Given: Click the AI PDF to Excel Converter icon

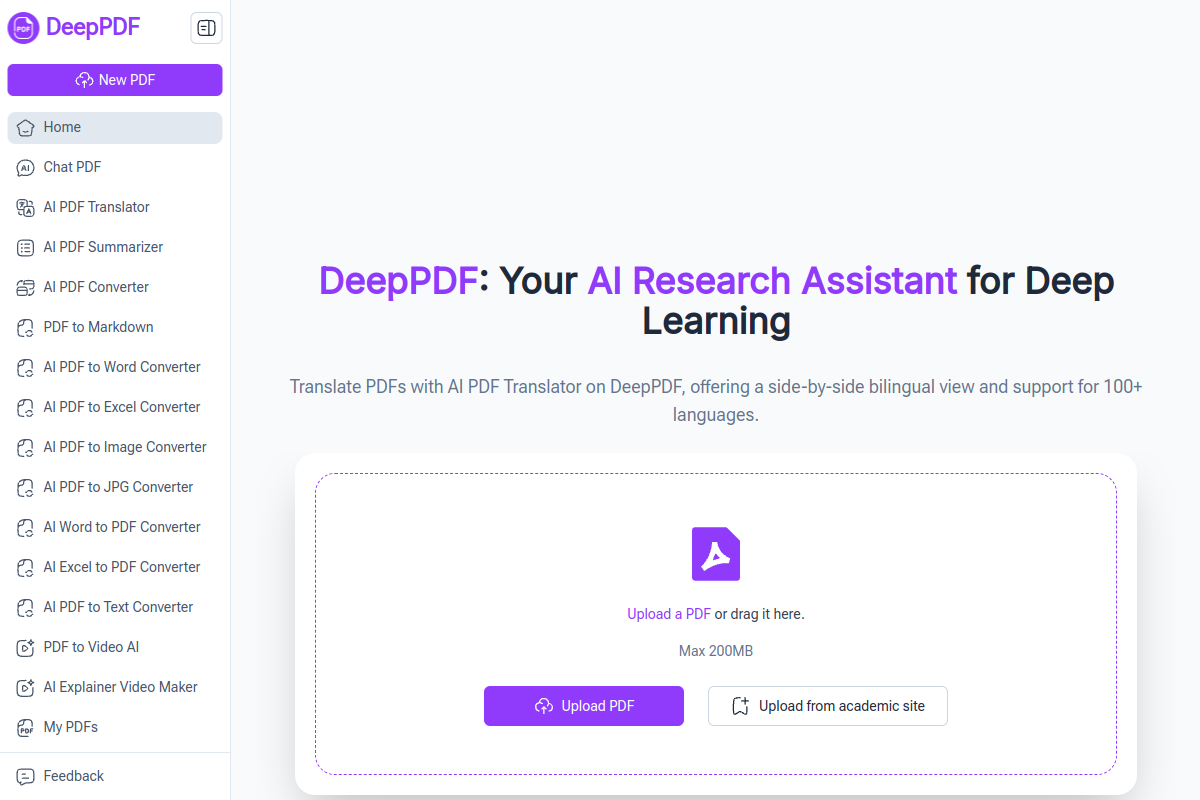Looking at the screenshot, I should point(26,408).
